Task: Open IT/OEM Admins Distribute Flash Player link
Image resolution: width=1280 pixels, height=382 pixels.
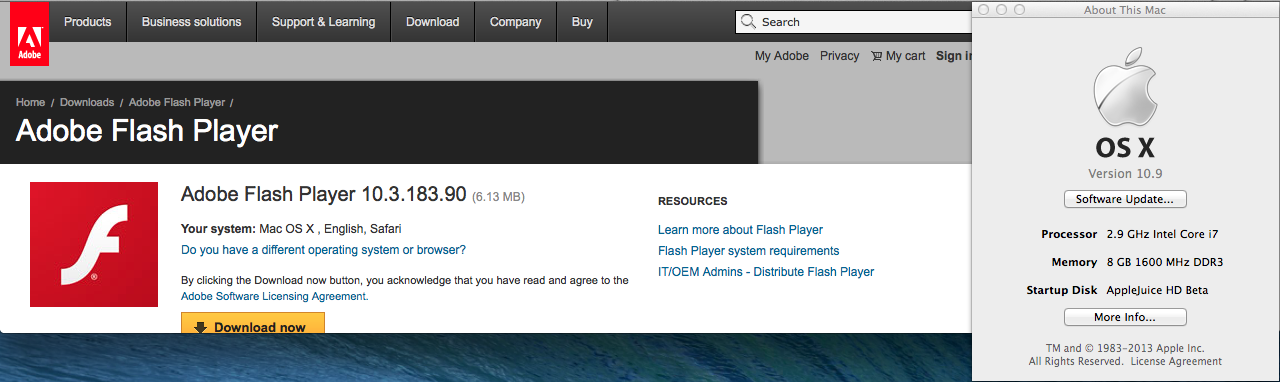Action: pyautogui.click(x=766, y=272)
